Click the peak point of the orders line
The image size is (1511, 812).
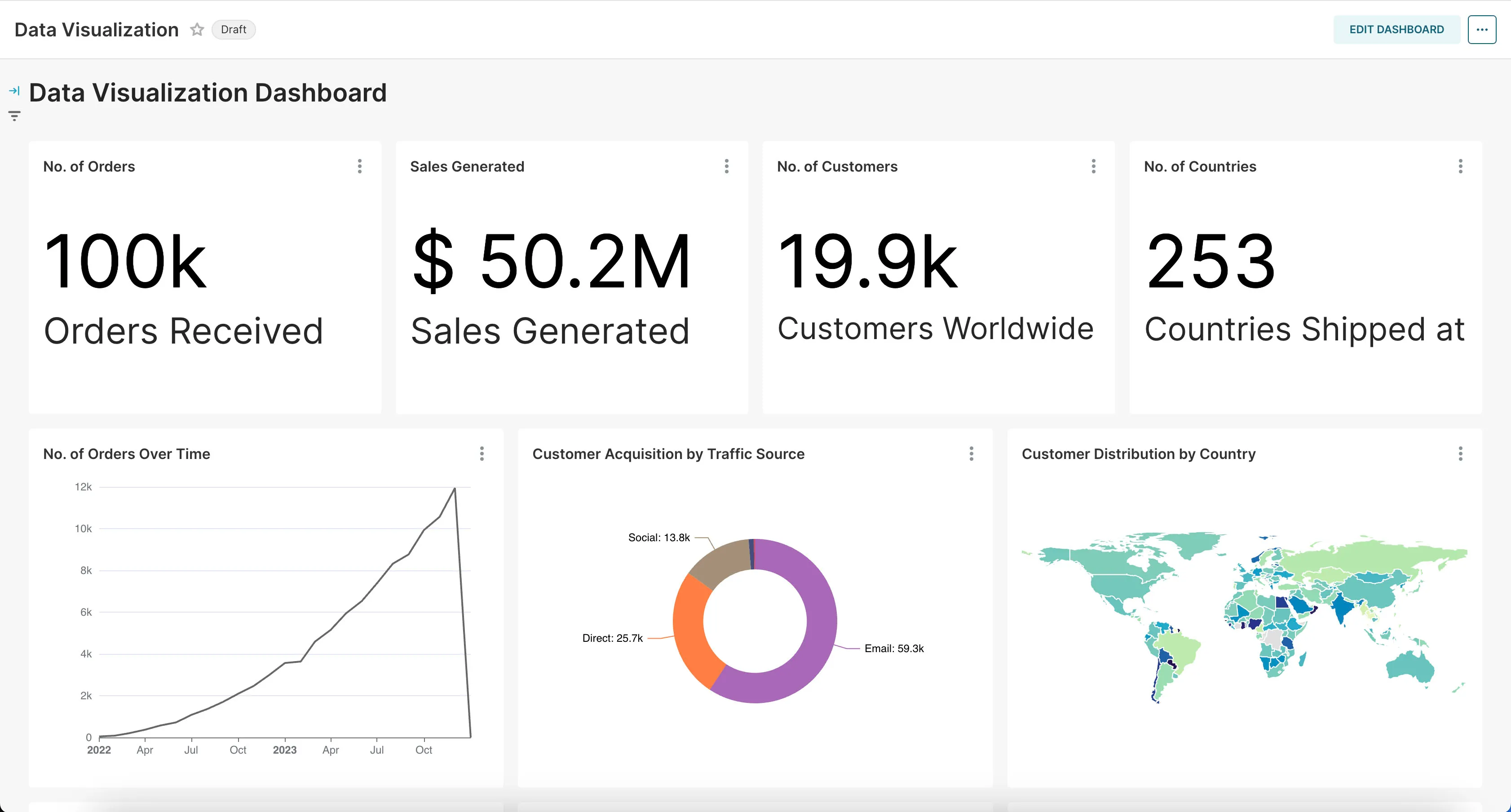455,488
